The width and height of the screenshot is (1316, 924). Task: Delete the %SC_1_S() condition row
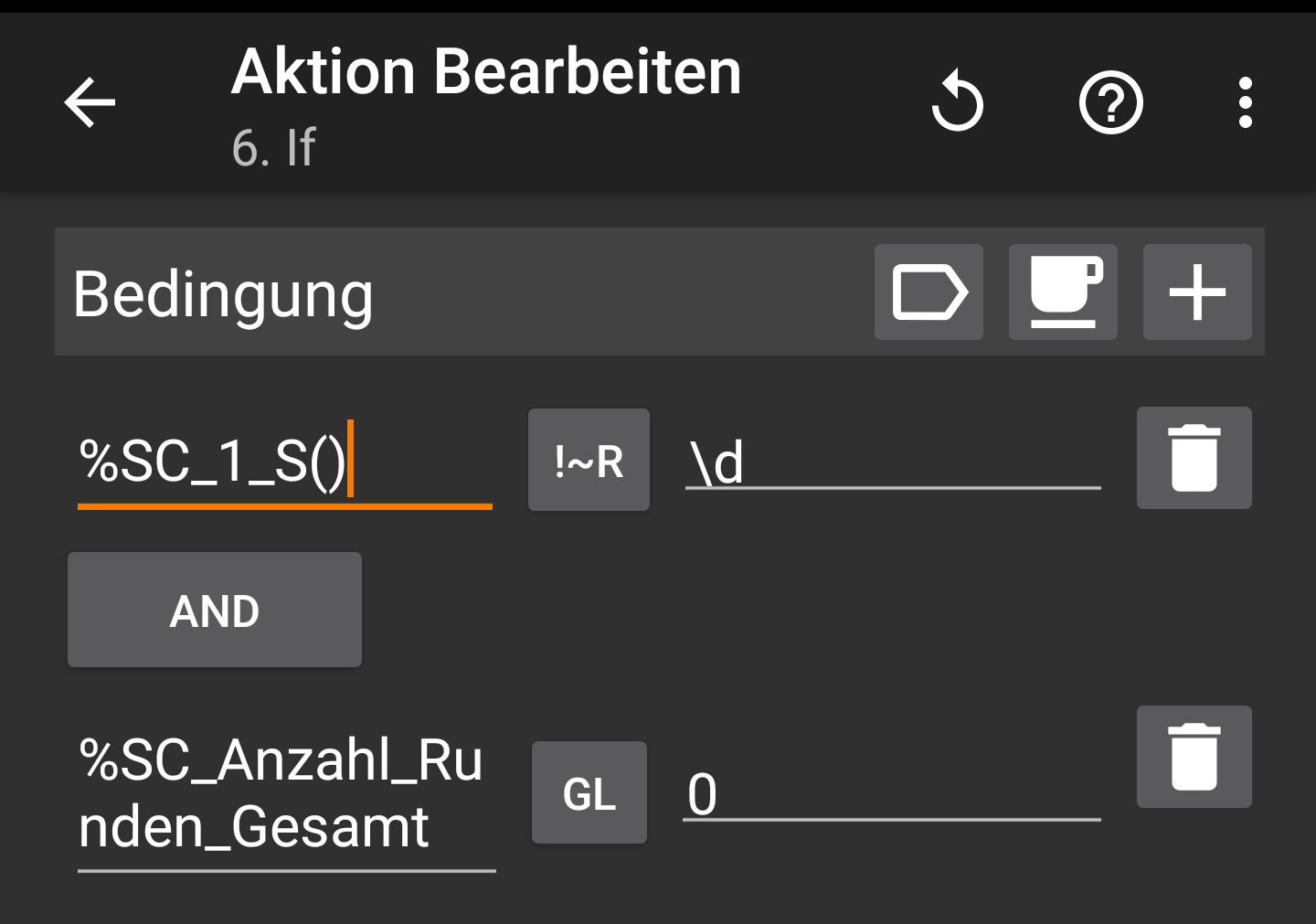coord(1194,458)
